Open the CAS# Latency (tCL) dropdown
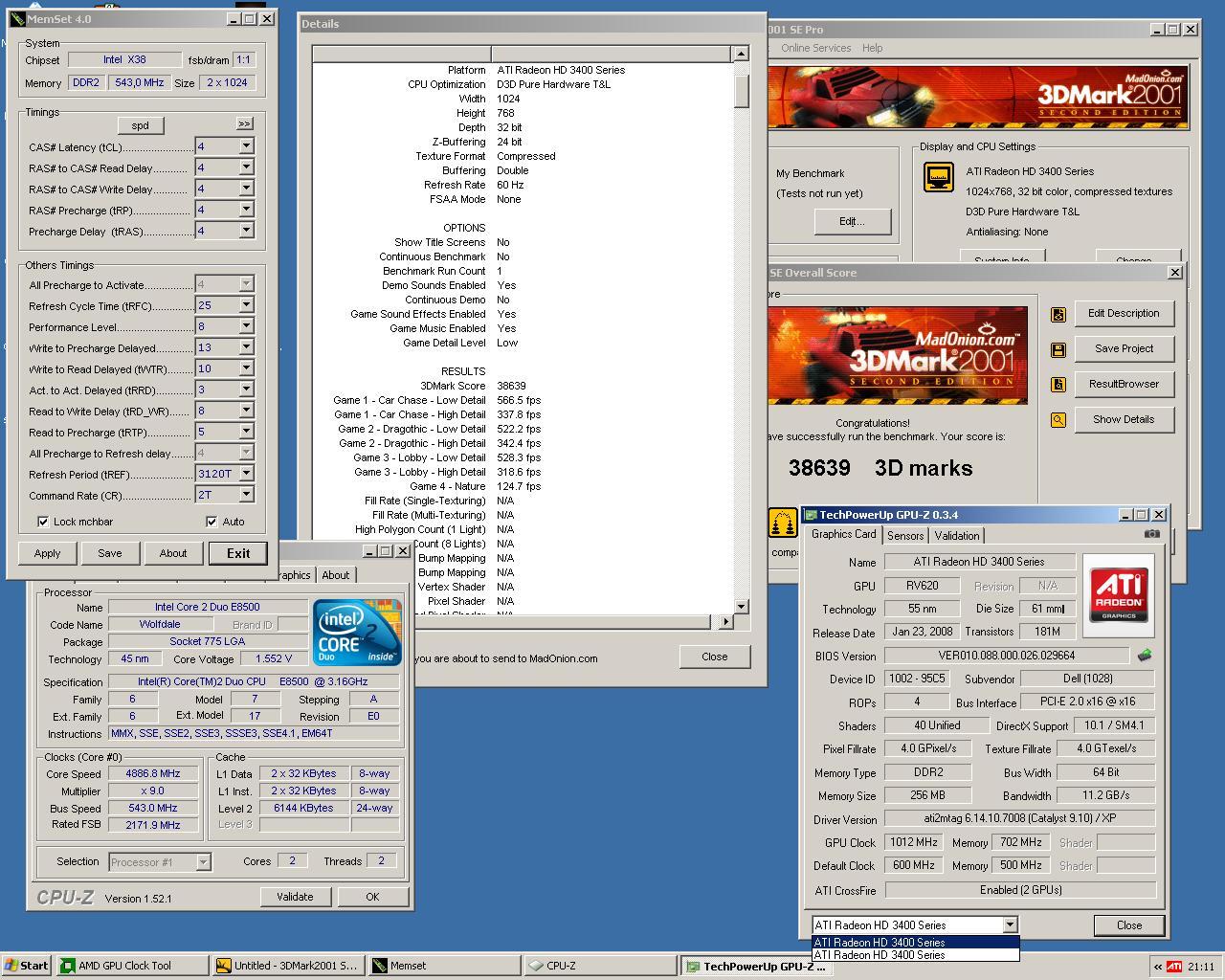Viewport: 1225px width, 980px height. 246,146
